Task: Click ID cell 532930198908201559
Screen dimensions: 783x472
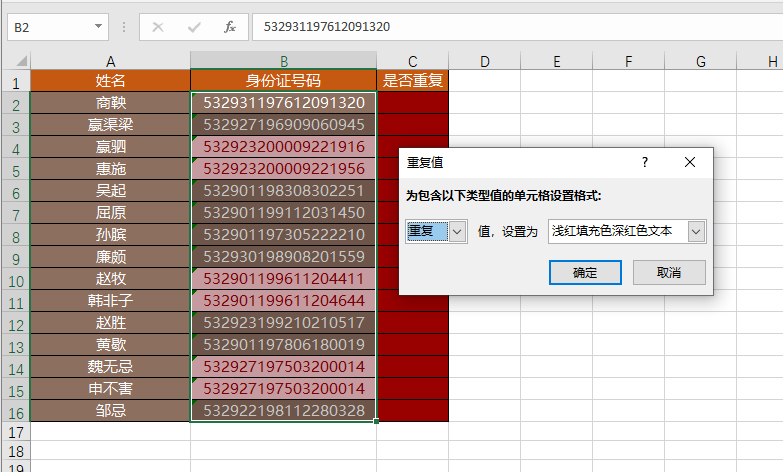Action: 284,256
